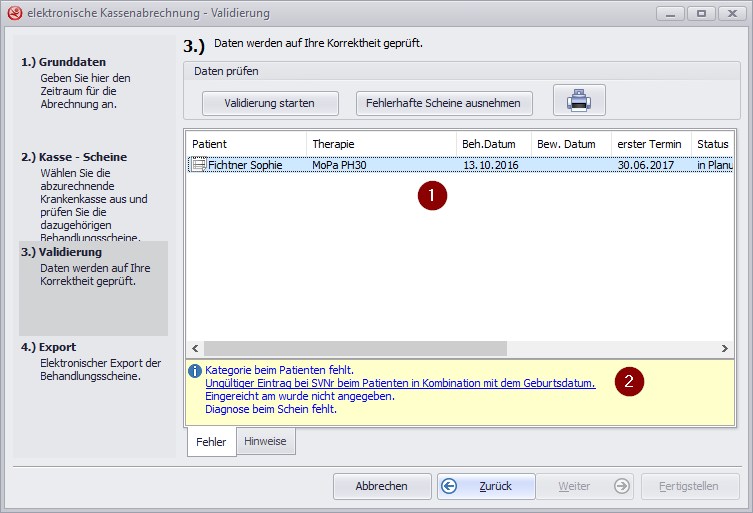This screenshot has height=513, width=753.
Task: Sort by the Therapie column header
Action: tap(380, 144)
